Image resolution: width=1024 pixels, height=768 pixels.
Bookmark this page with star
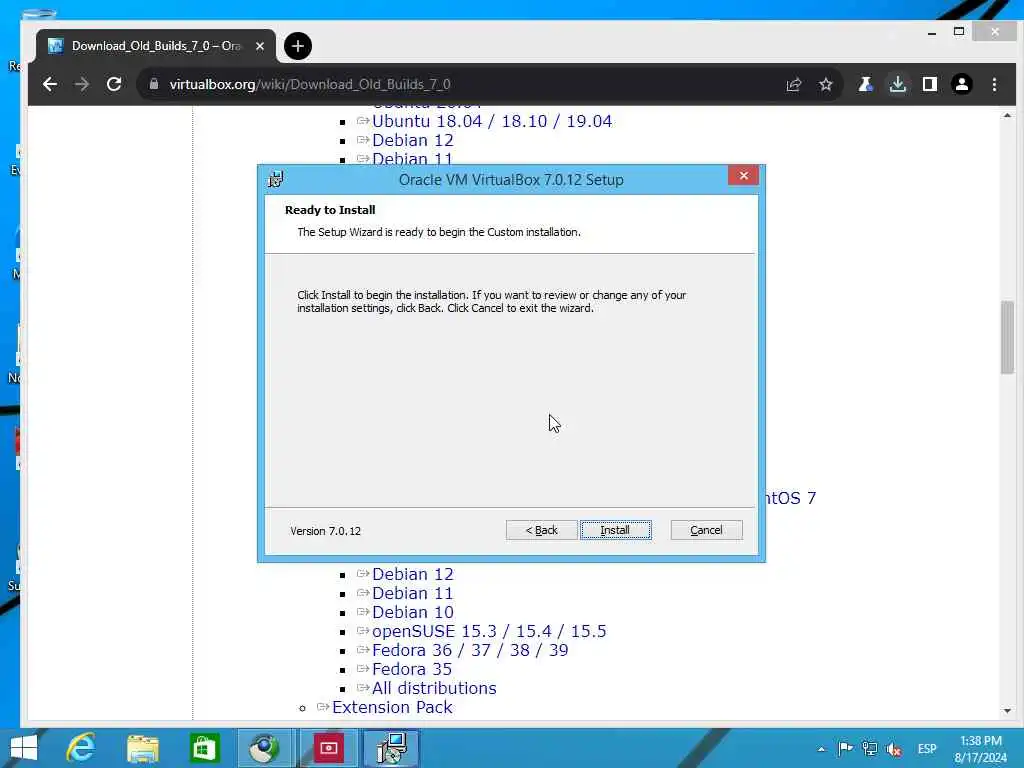click(825, 84)
